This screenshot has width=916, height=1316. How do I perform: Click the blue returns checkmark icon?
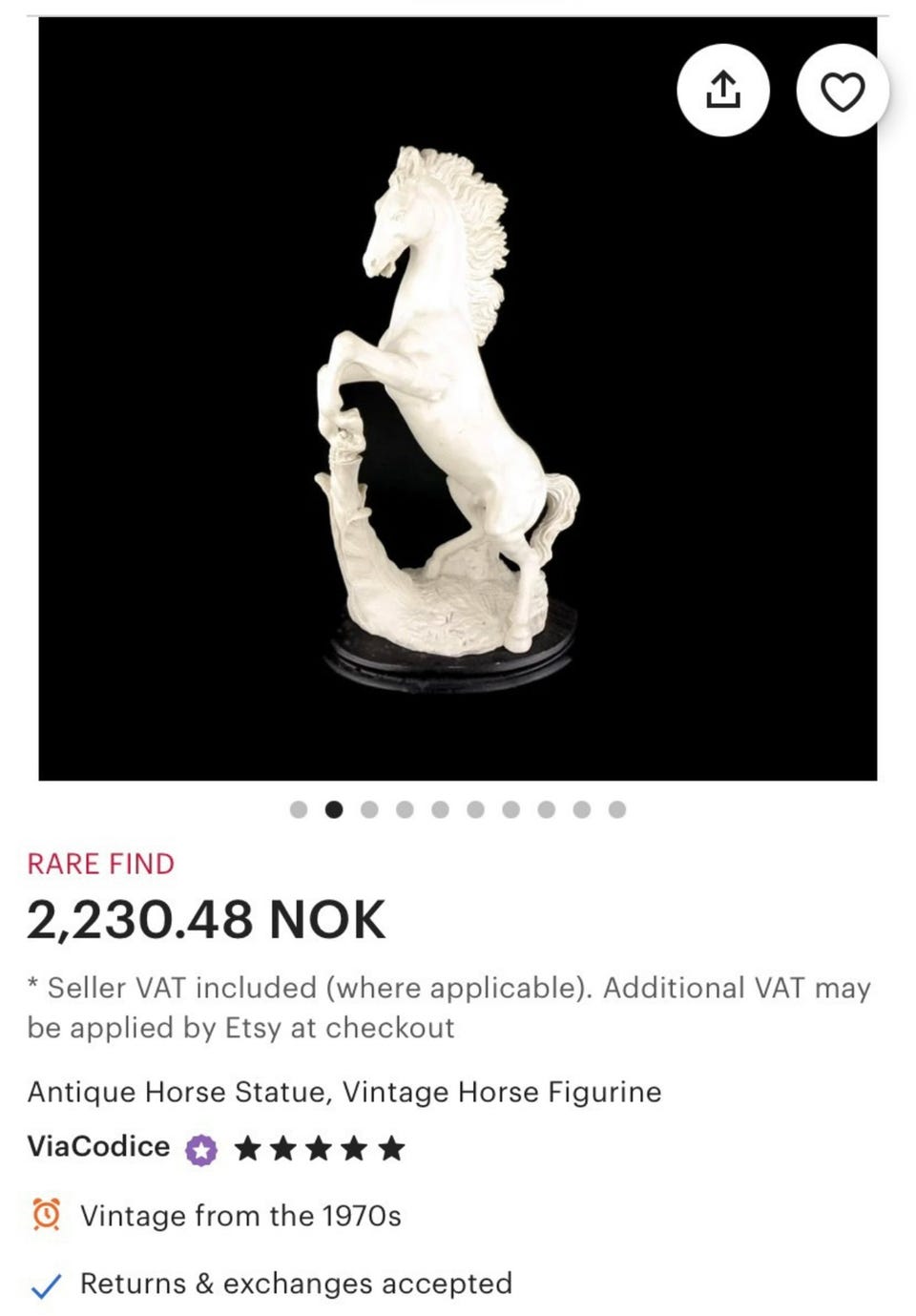tap(47, 1286)
